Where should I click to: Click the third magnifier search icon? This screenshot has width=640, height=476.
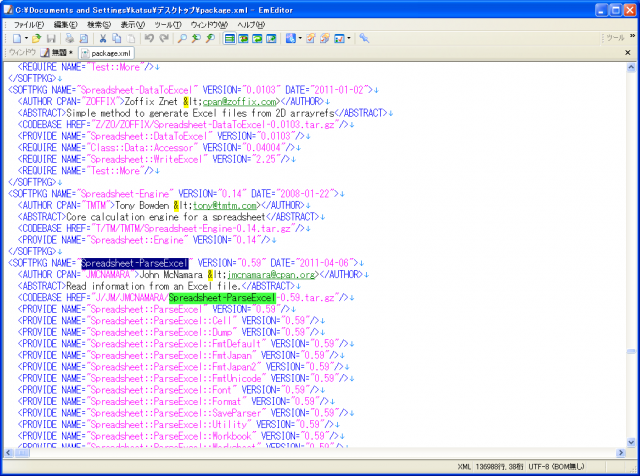click(x=211, y=38)
